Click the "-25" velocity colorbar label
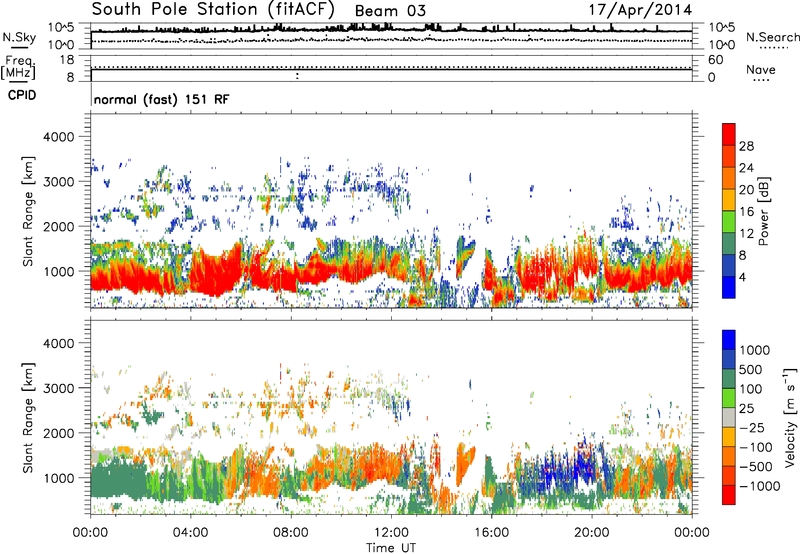The width and height of the screenshot is (800, 554). pyautogui.click(x=752, y=428)
